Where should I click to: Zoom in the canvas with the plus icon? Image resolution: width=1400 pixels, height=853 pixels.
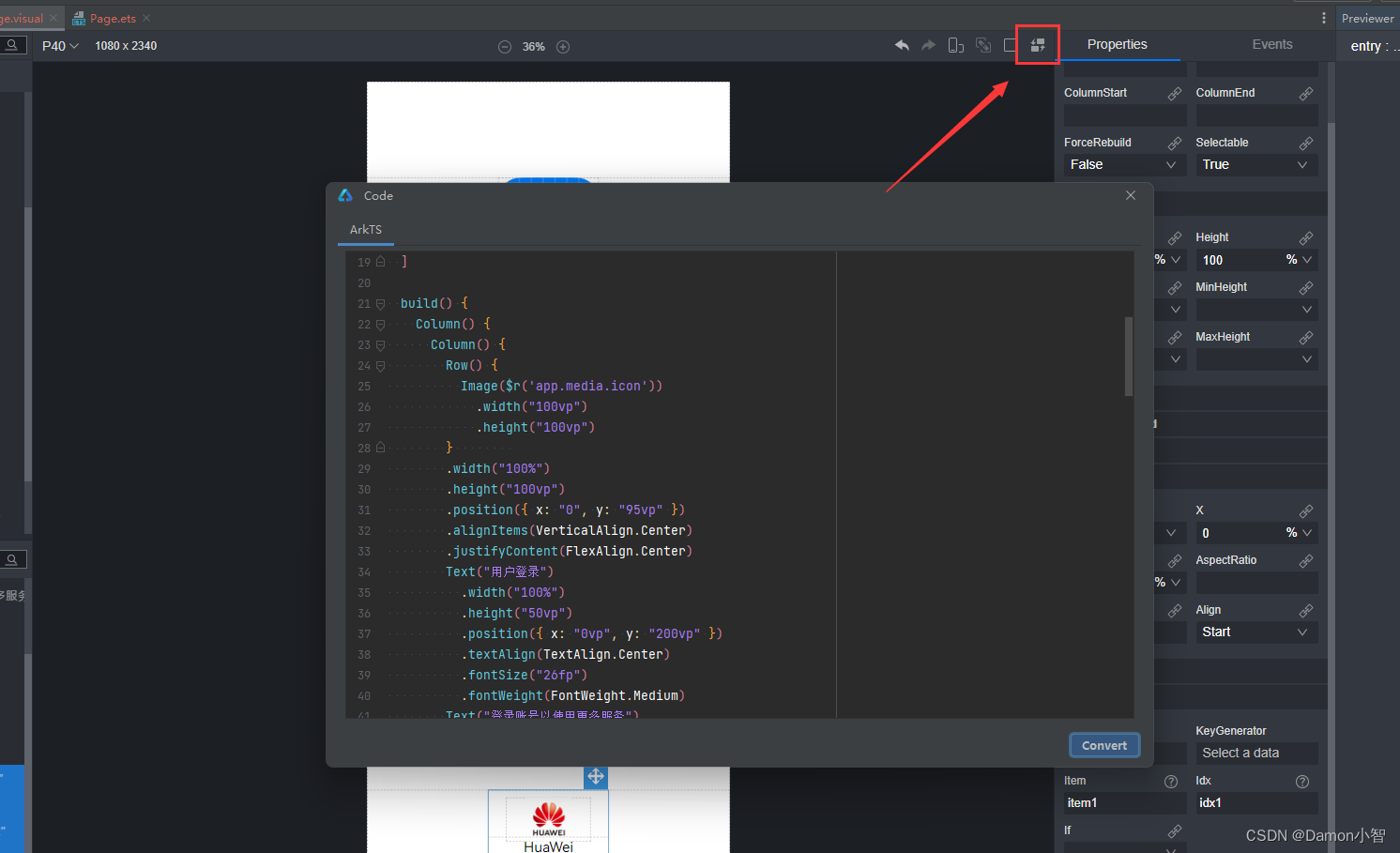tap(563, 47)
